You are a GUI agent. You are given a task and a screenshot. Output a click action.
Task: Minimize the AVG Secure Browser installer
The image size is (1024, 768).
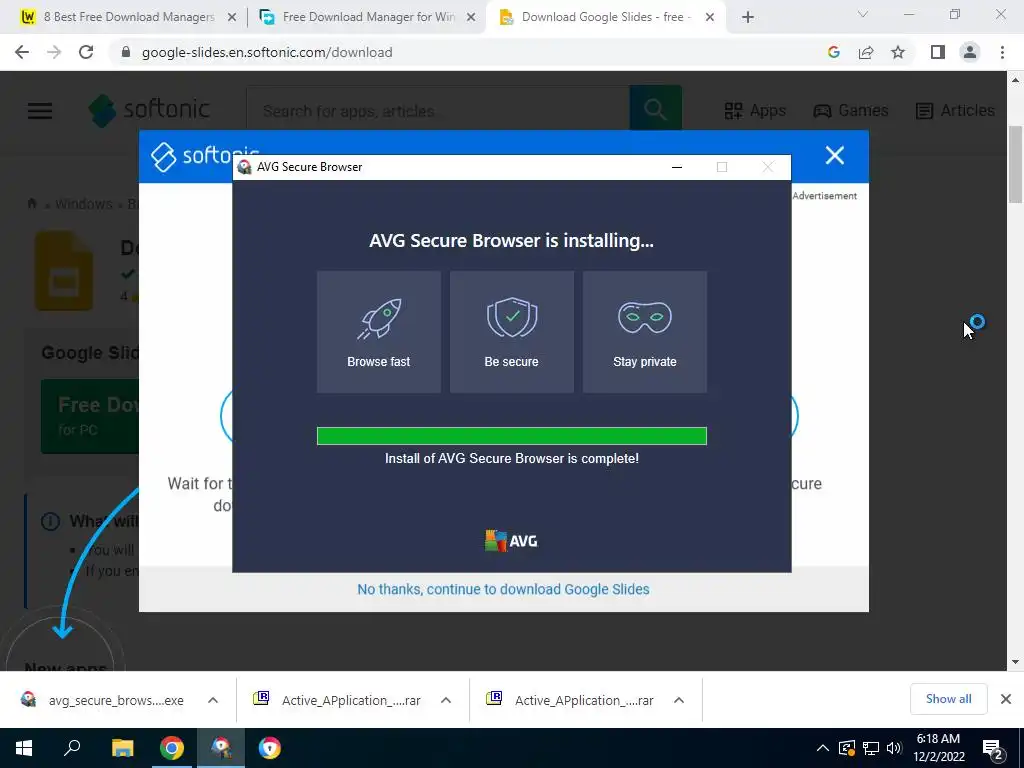coord(677,167)
